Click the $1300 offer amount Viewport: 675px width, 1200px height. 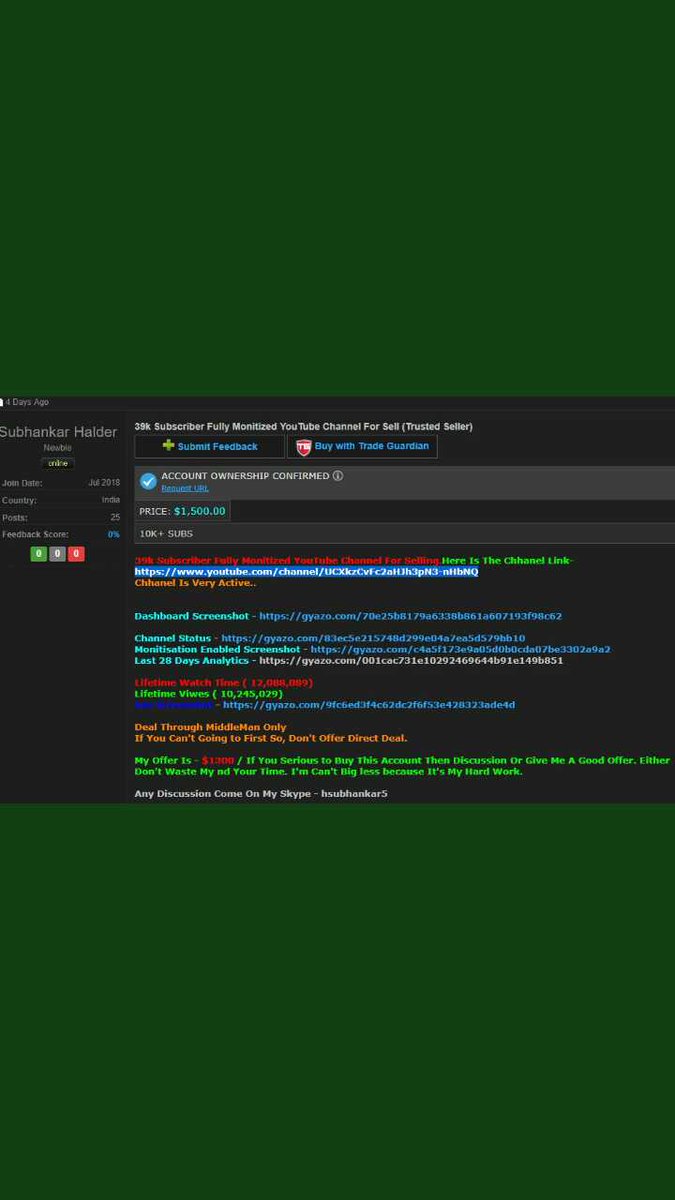click(217, 761)
